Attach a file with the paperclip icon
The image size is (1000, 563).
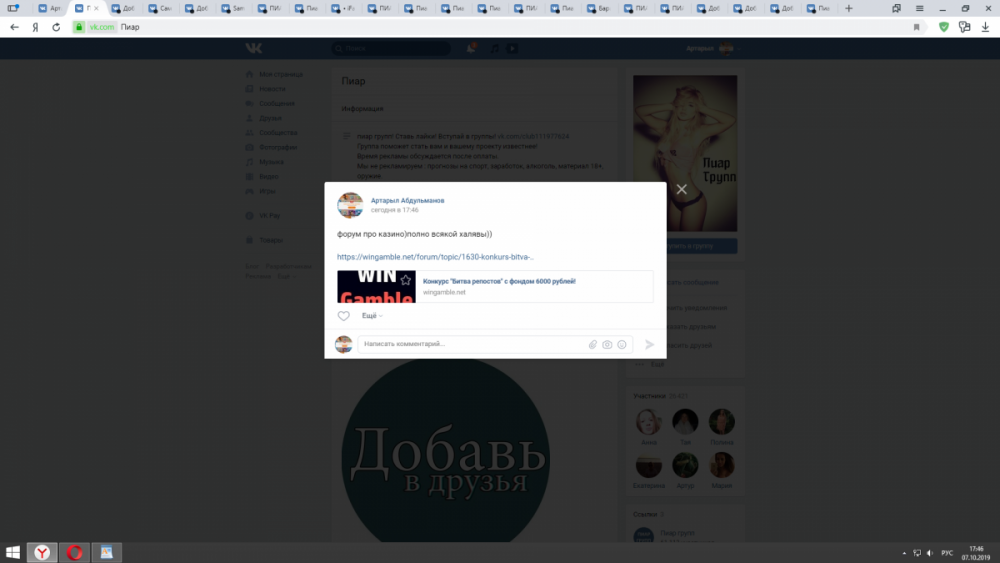click(x=592, y=344)
